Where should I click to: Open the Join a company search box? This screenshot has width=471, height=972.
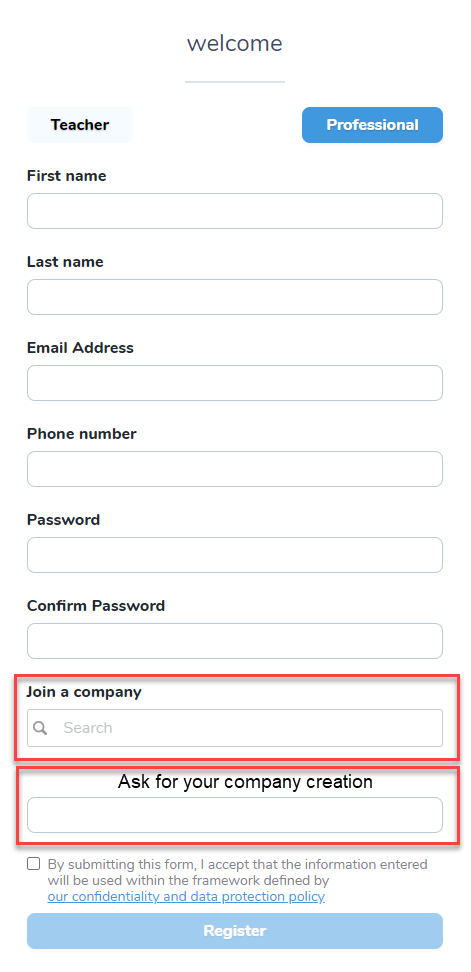pyautogui.click(x=235, y=728)
